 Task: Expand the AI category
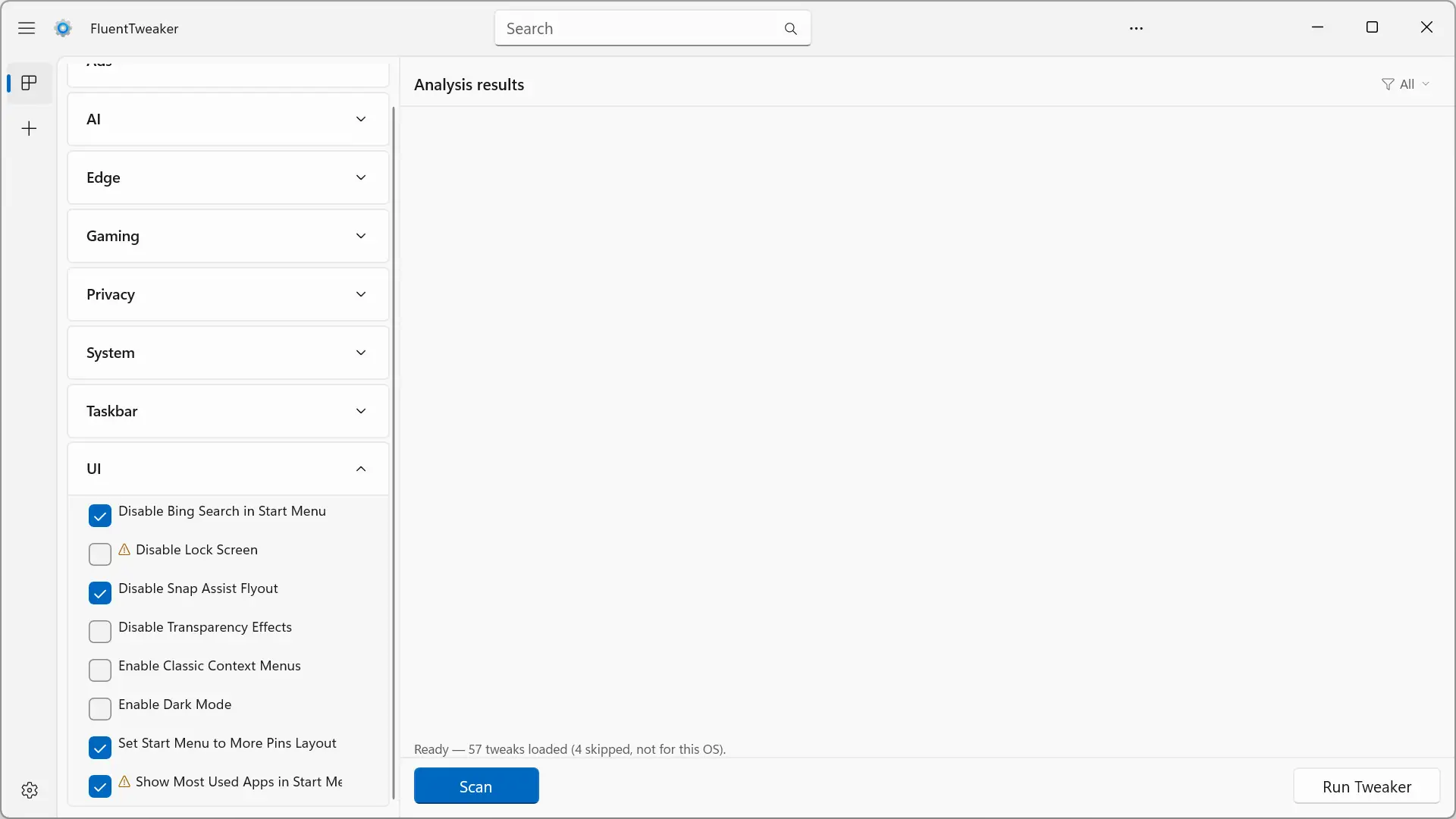228,119
